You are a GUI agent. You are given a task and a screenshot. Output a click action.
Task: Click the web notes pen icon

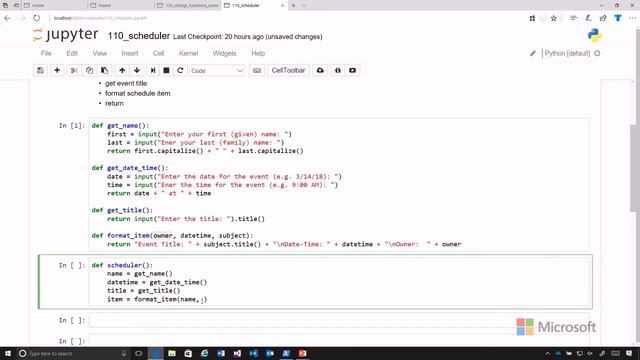pyautogui.click(x=588, y=18)
